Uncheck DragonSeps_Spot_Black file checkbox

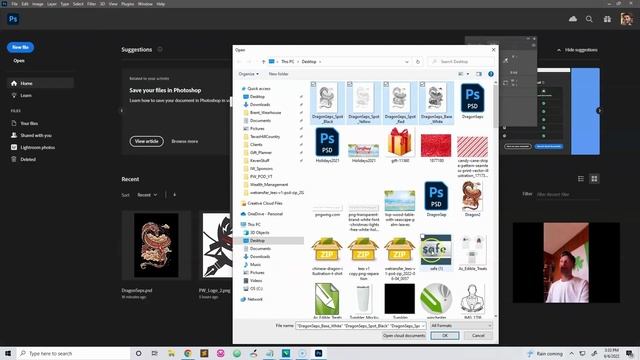313,84
